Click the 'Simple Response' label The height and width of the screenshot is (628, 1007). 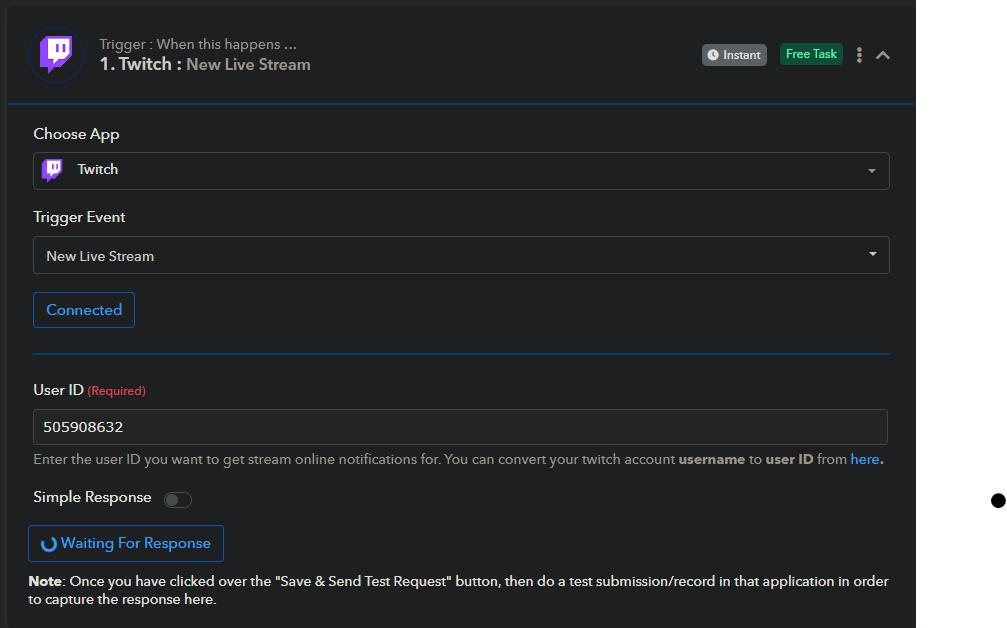[92, 497]
